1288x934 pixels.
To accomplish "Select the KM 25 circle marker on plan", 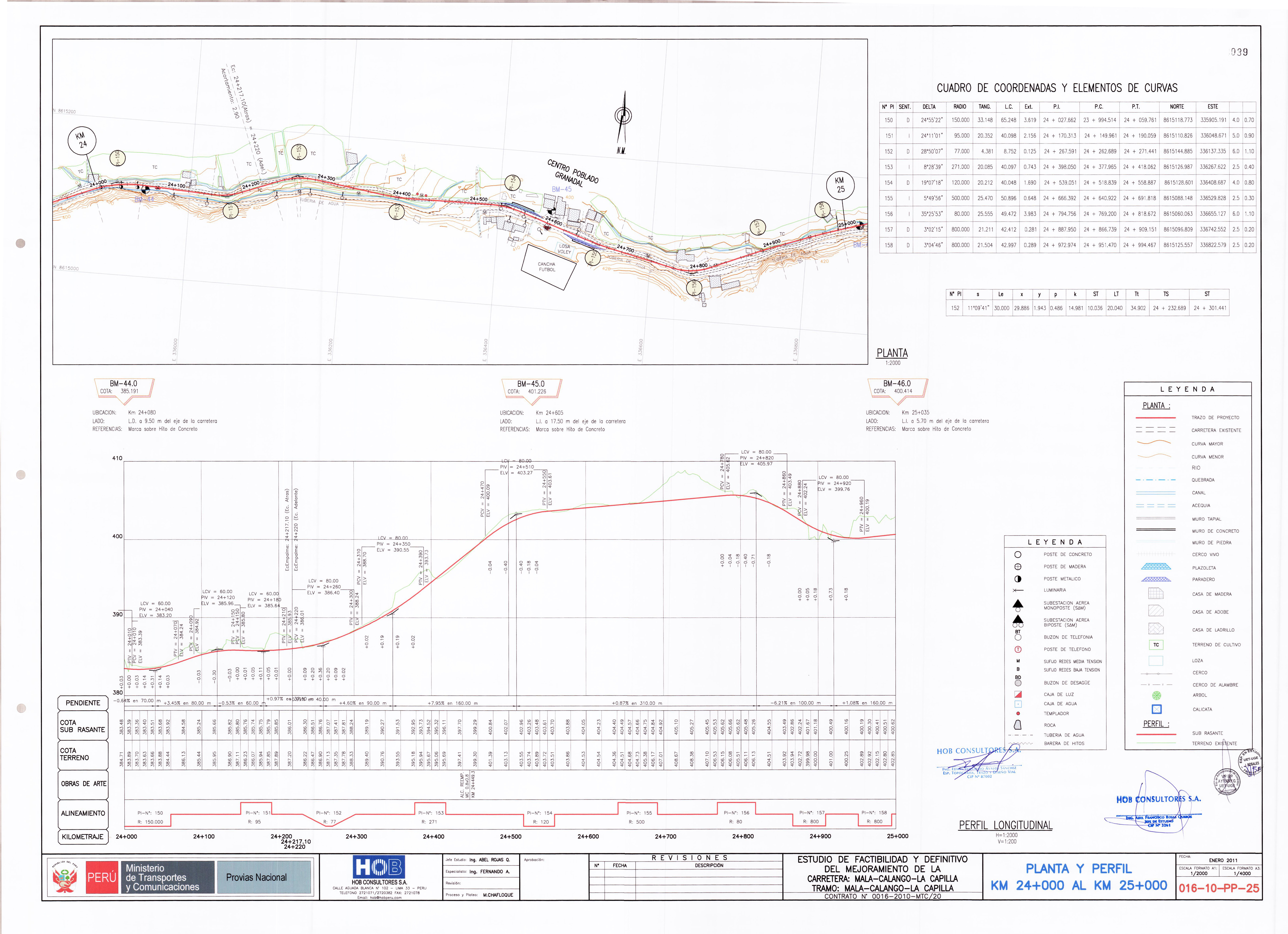I will click(x=840, y=185).
